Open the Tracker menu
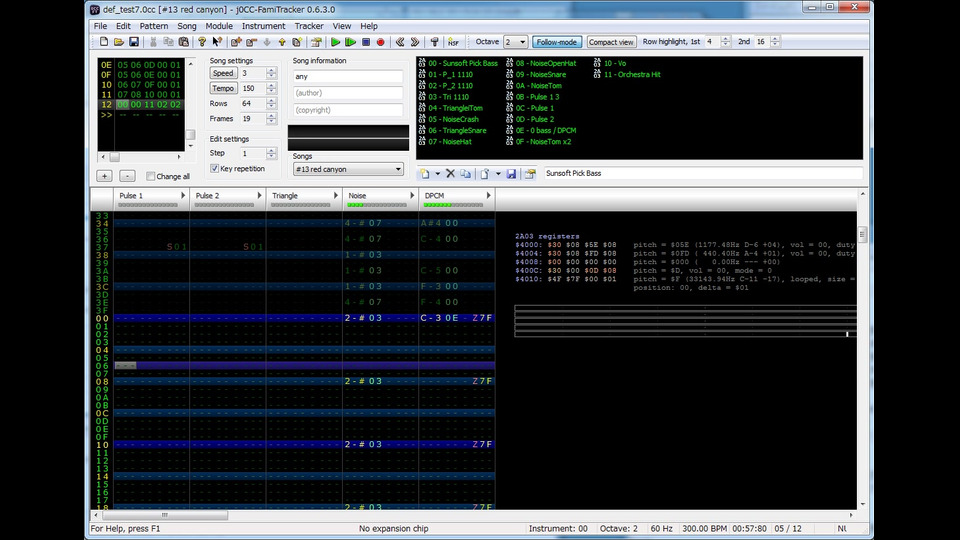 pos(309,26)
